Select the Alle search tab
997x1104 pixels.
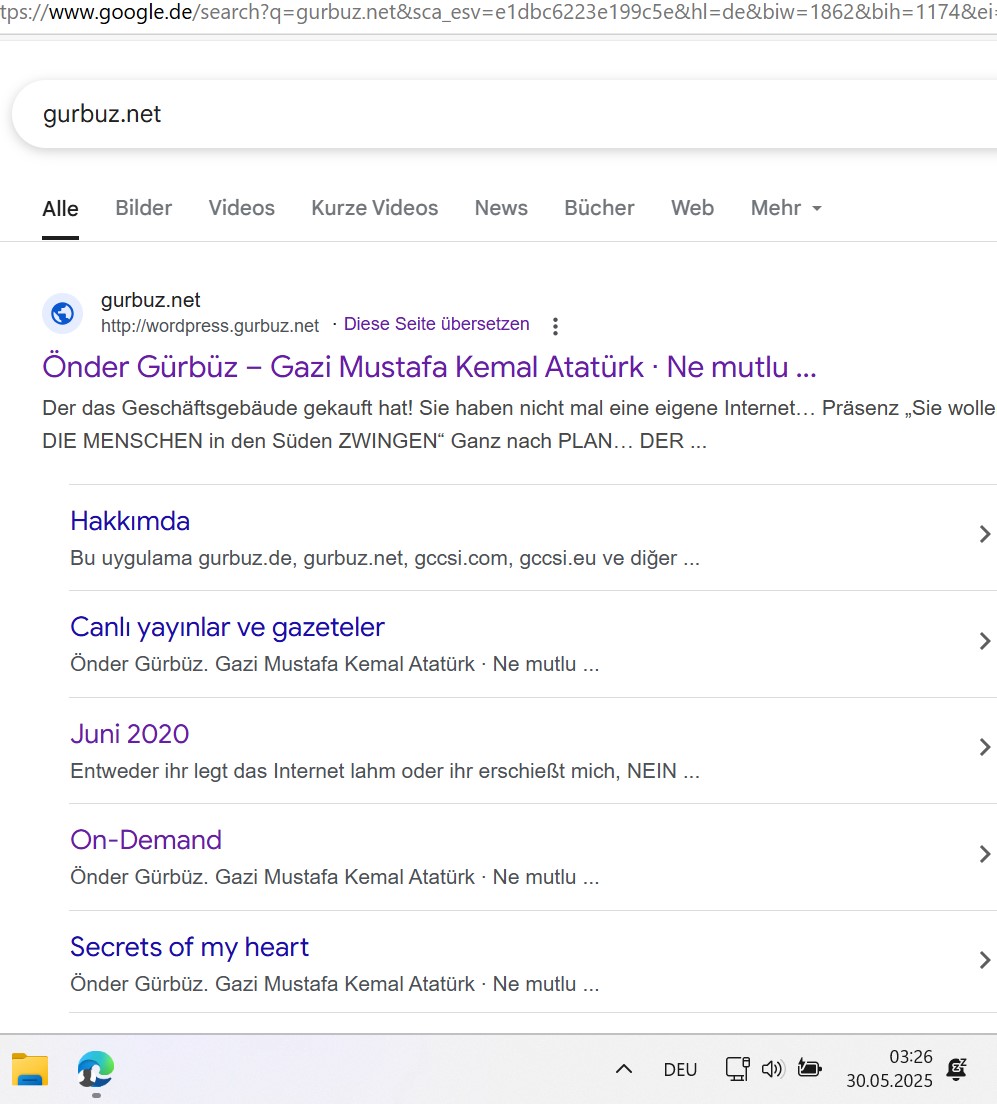coord(61,208)
